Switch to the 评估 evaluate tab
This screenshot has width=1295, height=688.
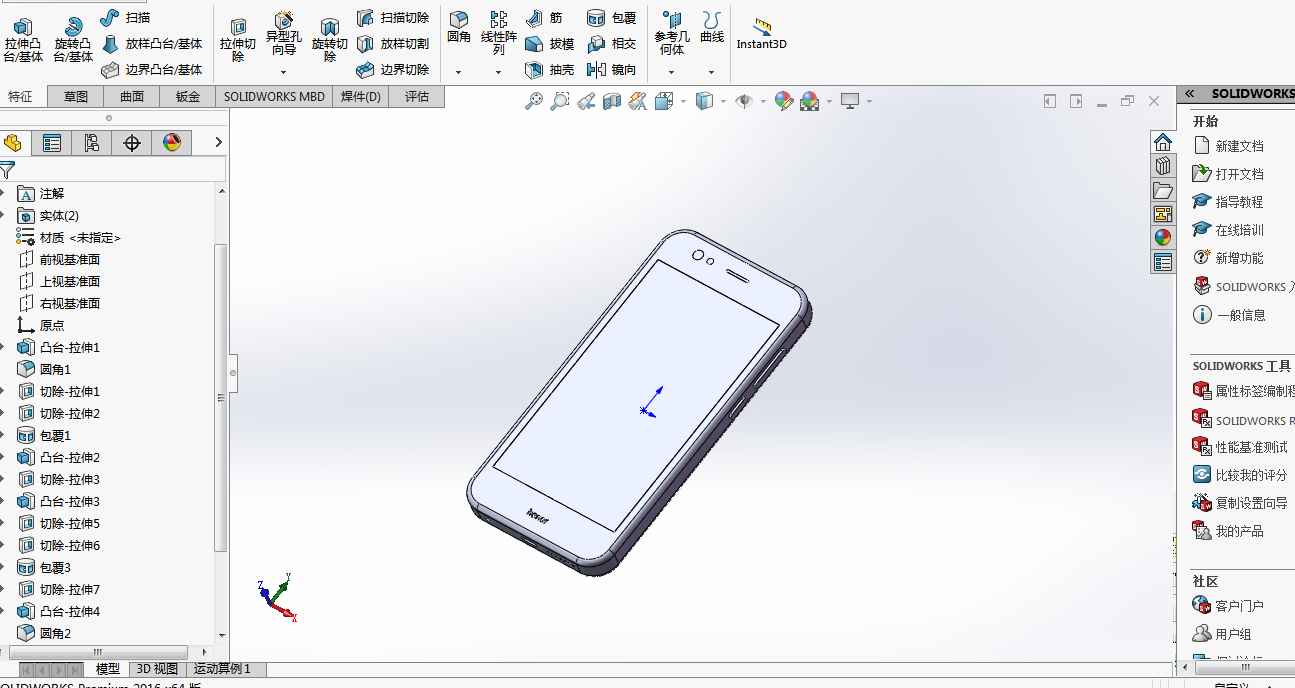(x=417, y=97)
